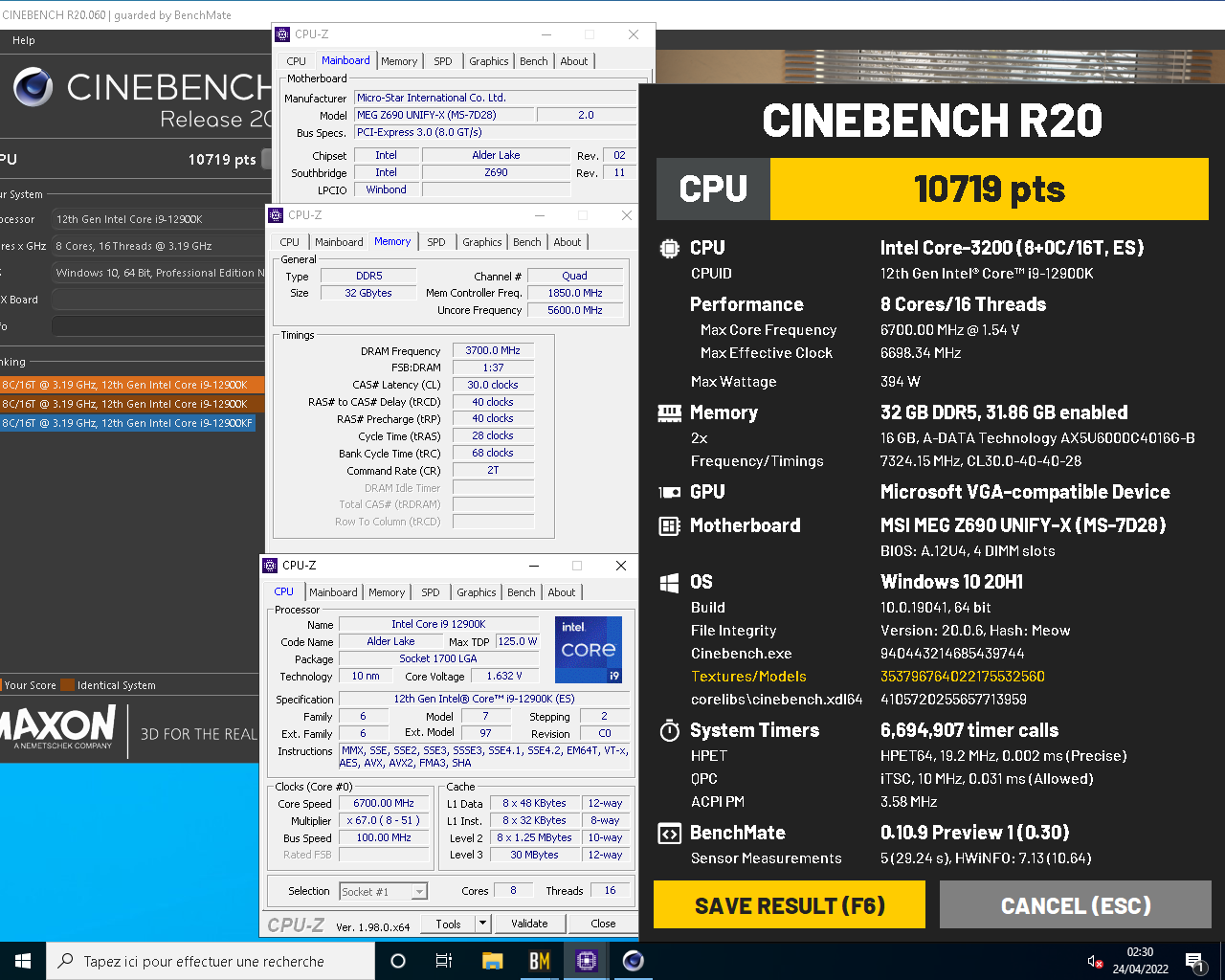Click Memory module icon in BenchMate panel
The width and height of the screenshot is (1225, 980).
[669, 412]
